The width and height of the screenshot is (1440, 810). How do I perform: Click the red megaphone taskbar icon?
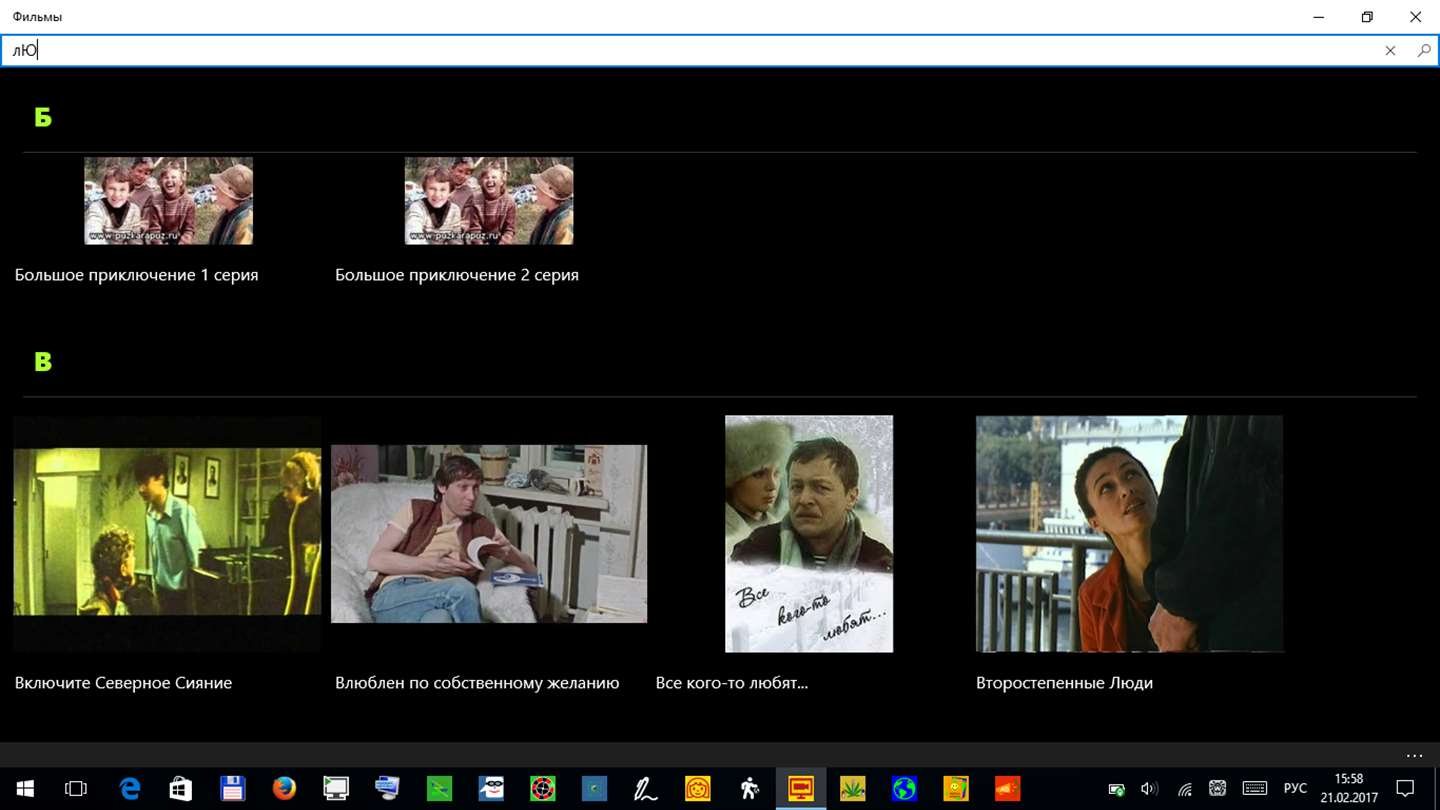1008,789
